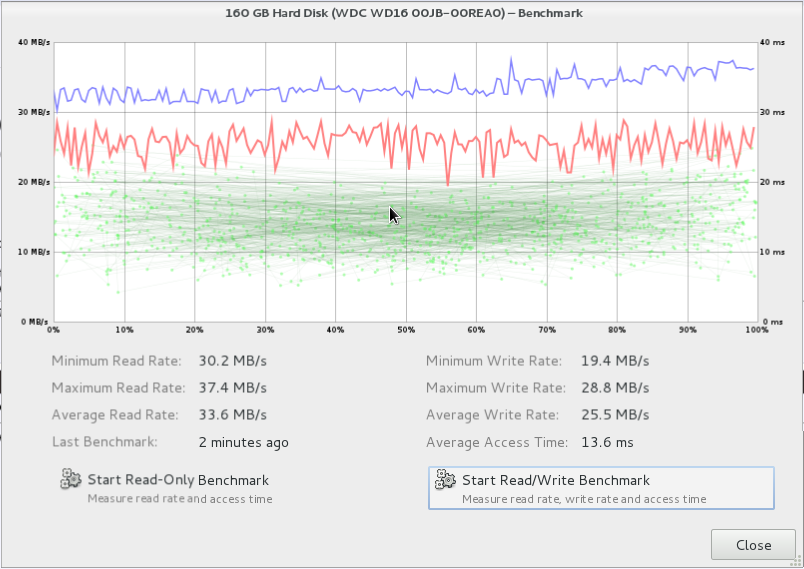The image size is (804, 569).
Task: Click the 28.8 MB/s maximum write rate value
Action: [615, 388]
